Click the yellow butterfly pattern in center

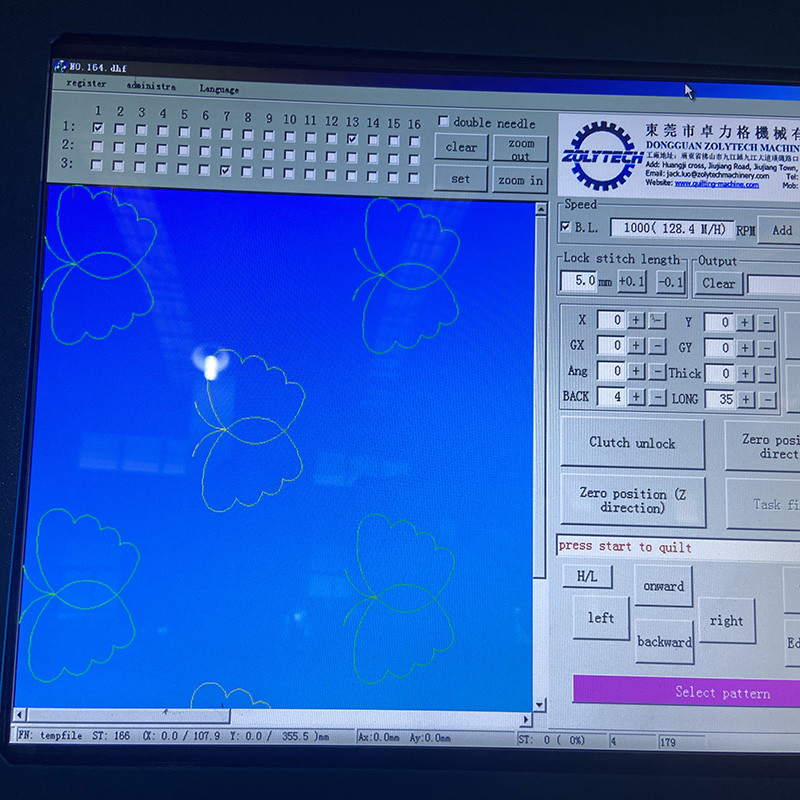(x=248, y=430)
